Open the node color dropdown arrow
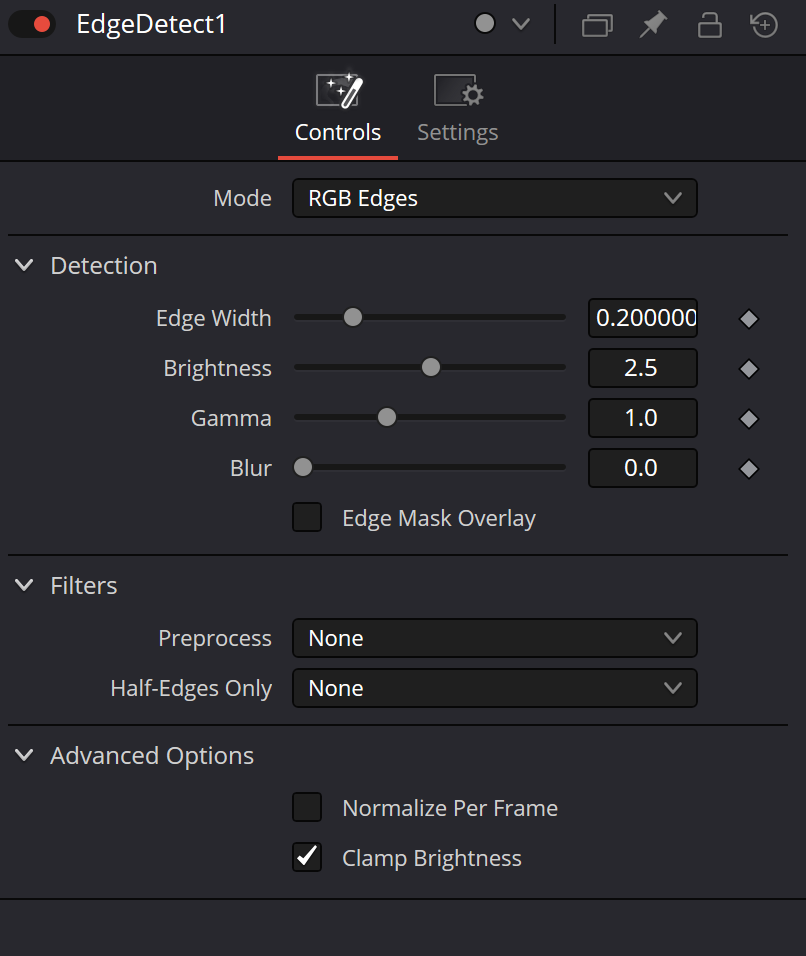Image resolution: width=806 pixels, height=956 pixels. [x=521, y=24]
